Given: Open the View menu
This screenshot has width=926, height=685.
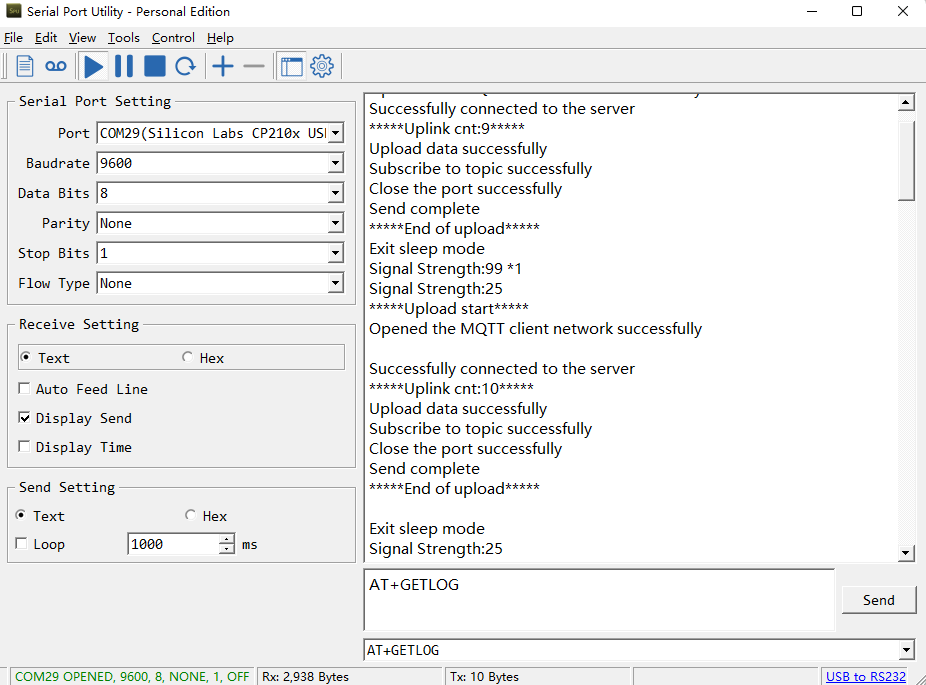Looking at the screenshot, I should 82,38.
